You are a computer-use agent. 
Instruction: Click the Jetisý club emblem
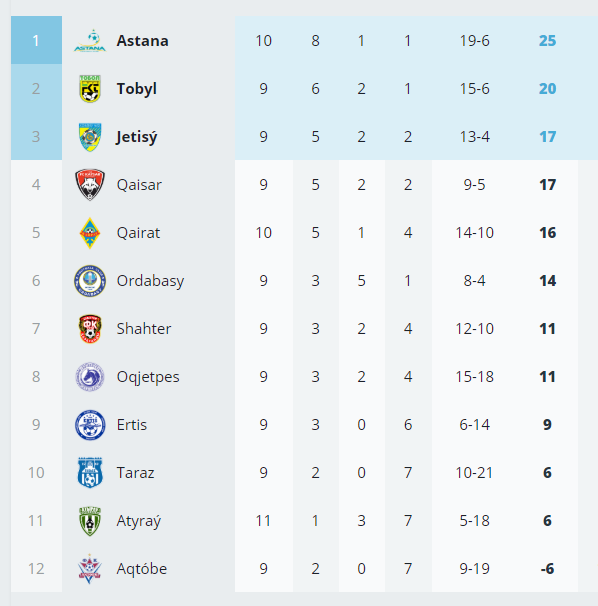coord(90,137)
